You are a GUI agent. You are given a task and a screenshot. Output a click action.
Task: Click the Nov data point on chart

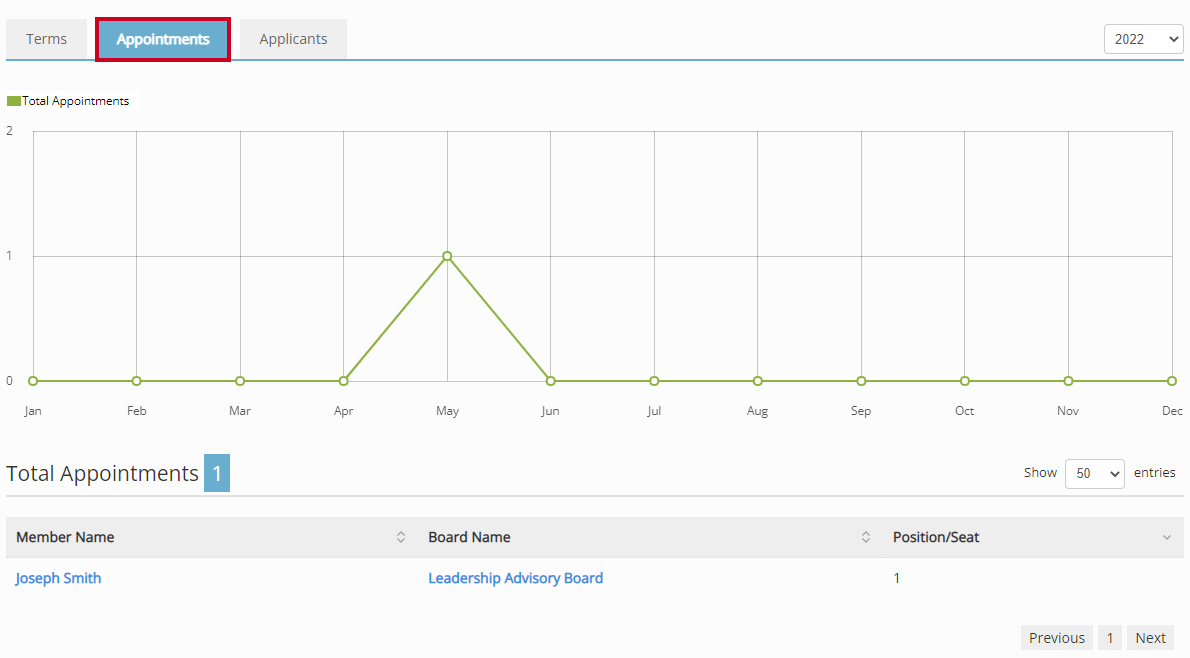click(x=1069, y=381)
